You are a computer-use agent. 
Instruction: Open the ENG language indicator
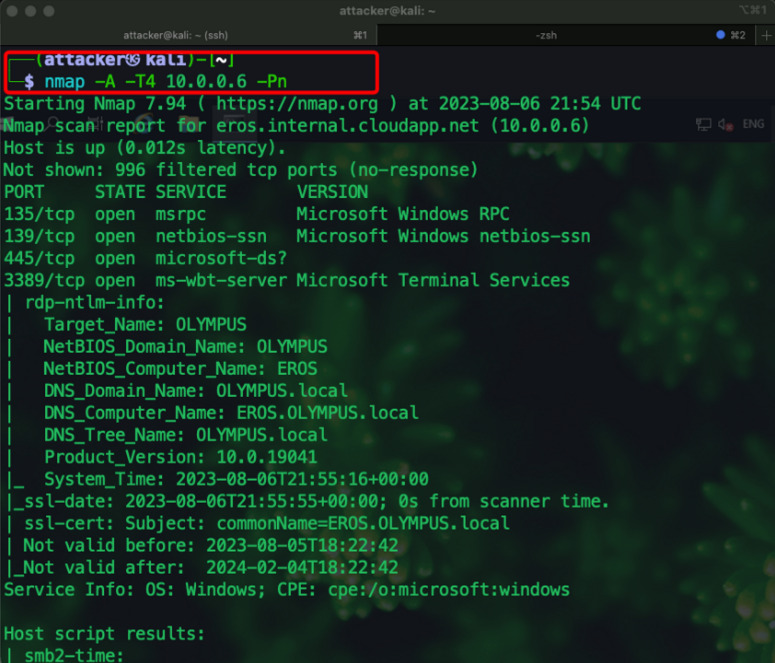(x=752, y=125)
